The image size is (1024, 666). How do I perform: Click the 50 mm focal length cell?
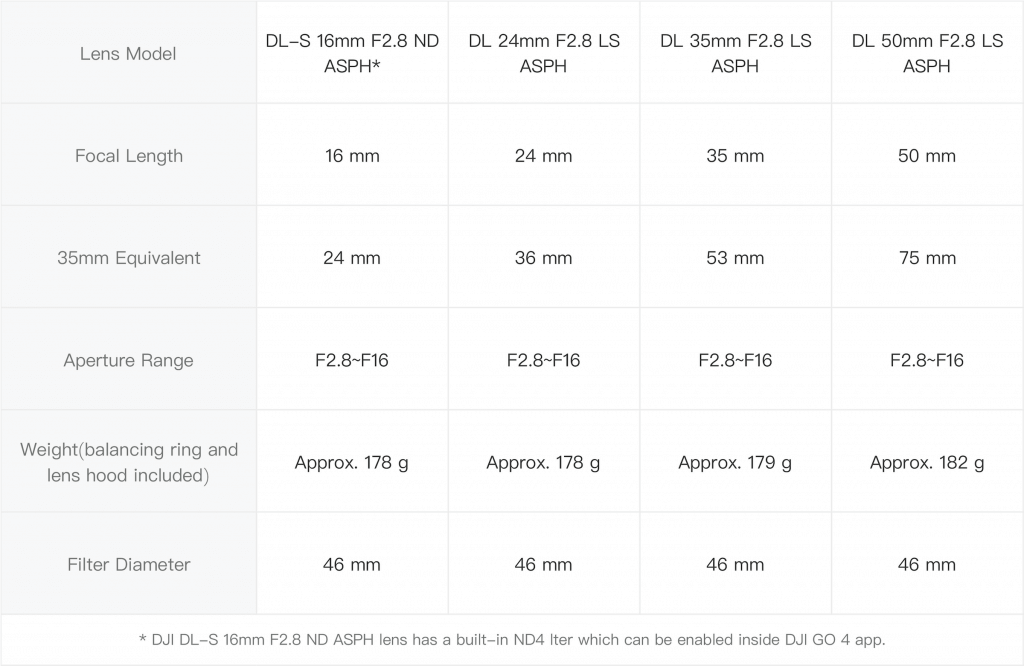coord(927,156)
